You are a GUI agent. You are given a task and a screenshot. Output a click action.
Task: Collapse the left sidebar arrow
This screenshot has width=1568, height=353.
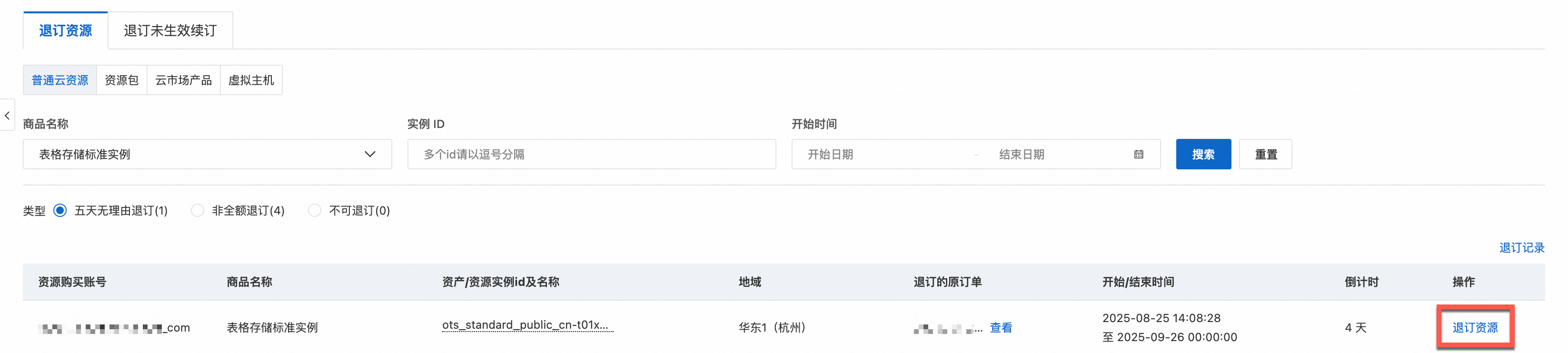[7, 115]
